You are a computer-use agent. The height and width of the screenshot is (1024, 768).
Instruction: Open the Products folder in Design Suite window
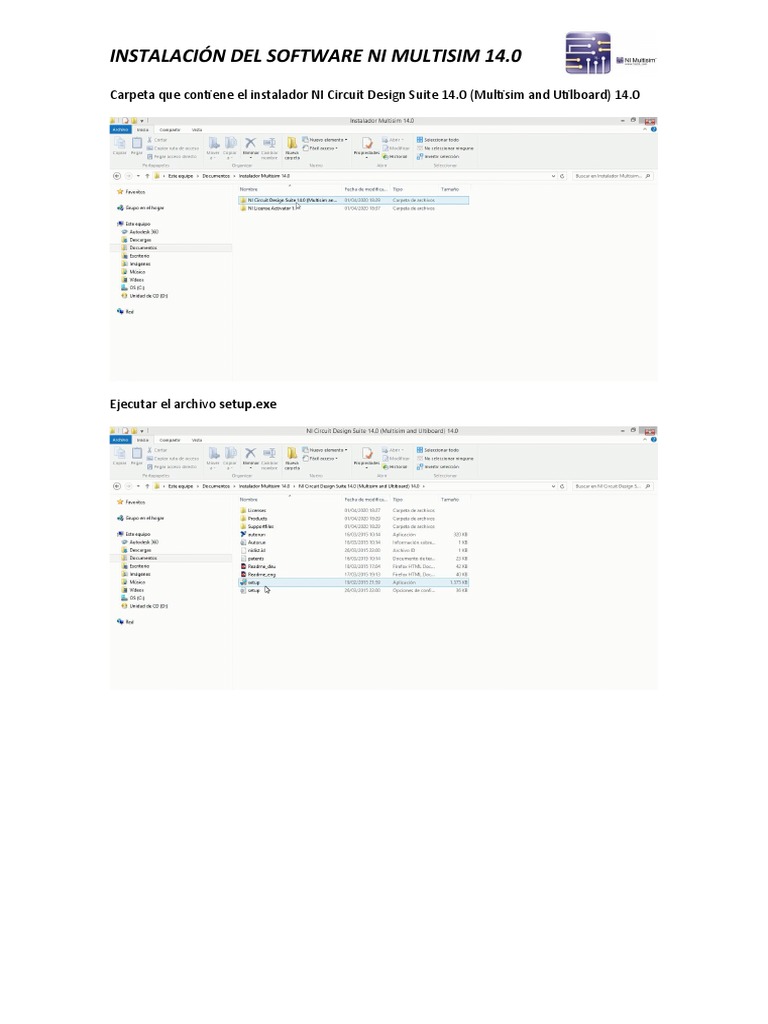coord(353,519)
